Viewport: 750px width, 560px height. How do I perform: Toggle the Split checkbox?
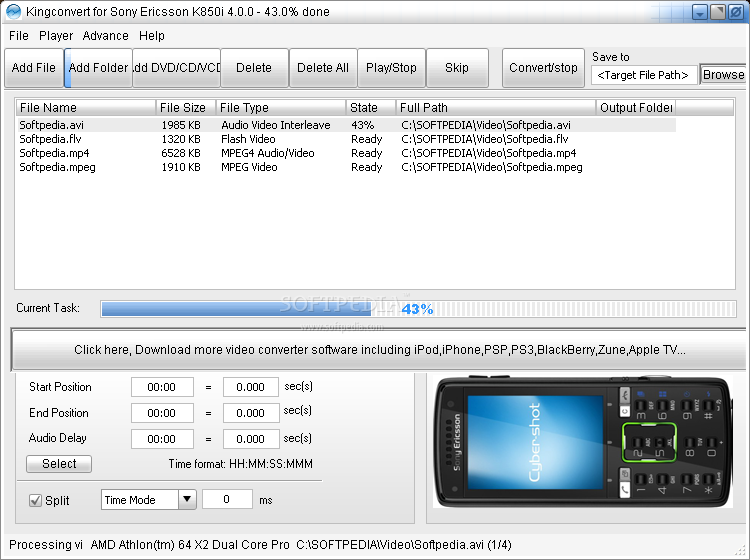click(x=35, y=501)
